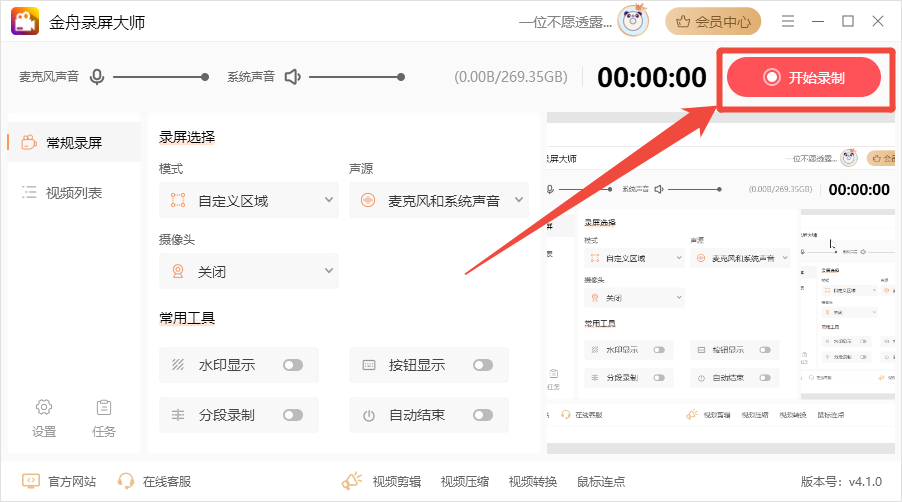This screenshot has width=902, height=502.
Task: Click the headset icon beside 在线客服
Action: (x=125, y=481)
